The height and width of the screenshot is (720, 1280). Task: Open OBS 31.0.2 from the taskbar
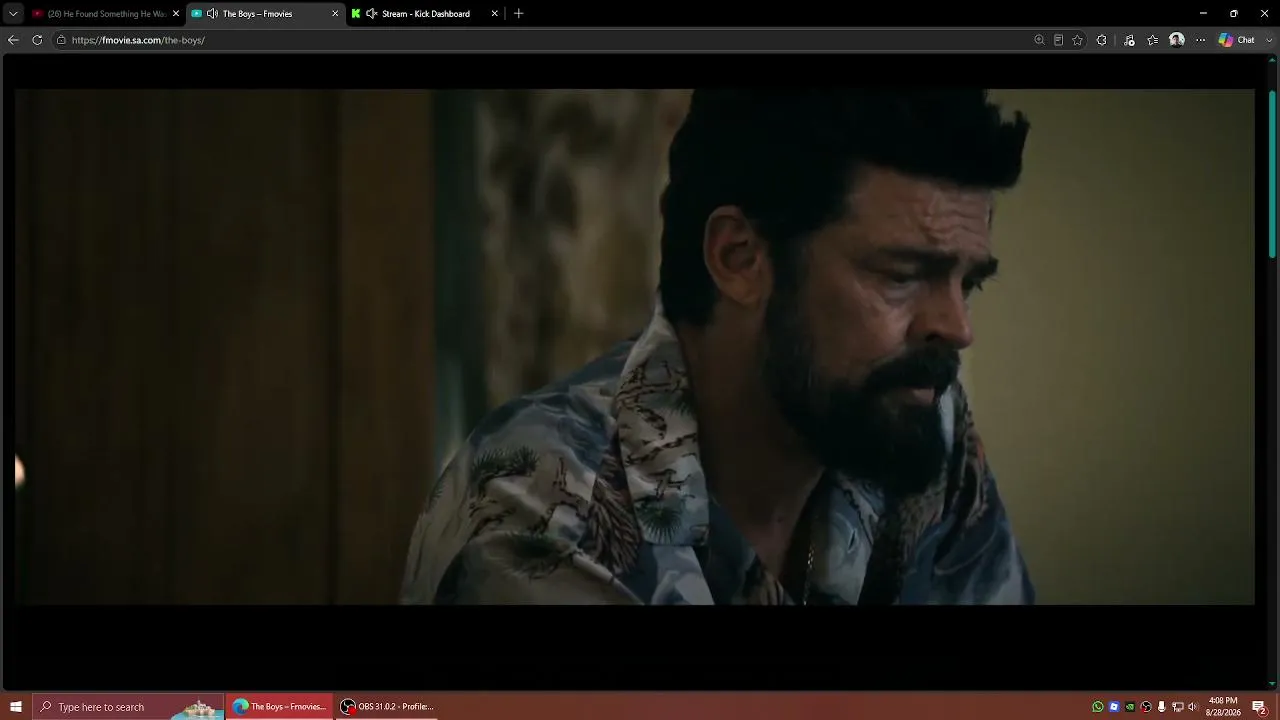tap(387, 707)
